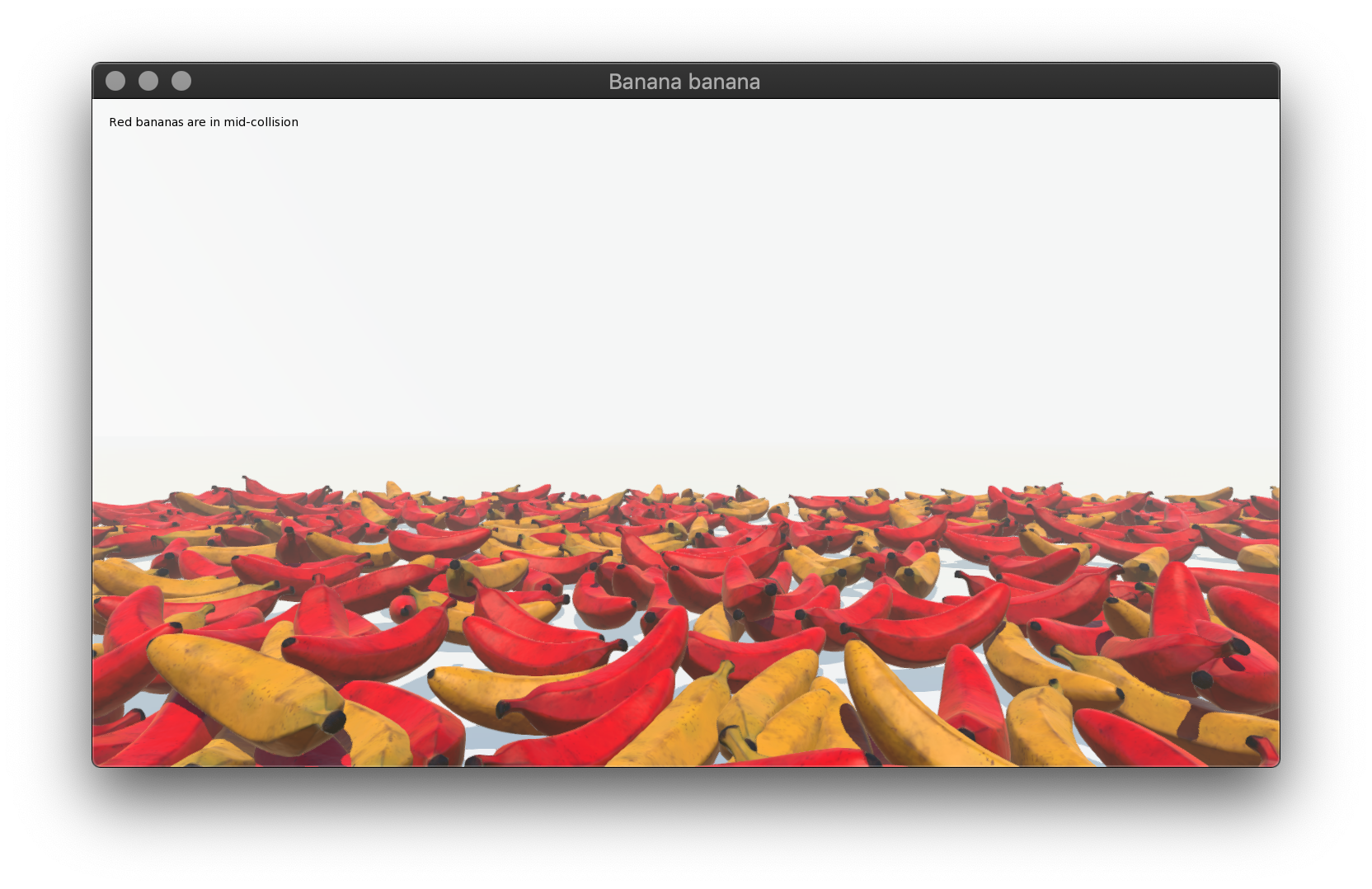
Task: Click the word "mid-collision" in the overlay text
Action: pos(261,122)
